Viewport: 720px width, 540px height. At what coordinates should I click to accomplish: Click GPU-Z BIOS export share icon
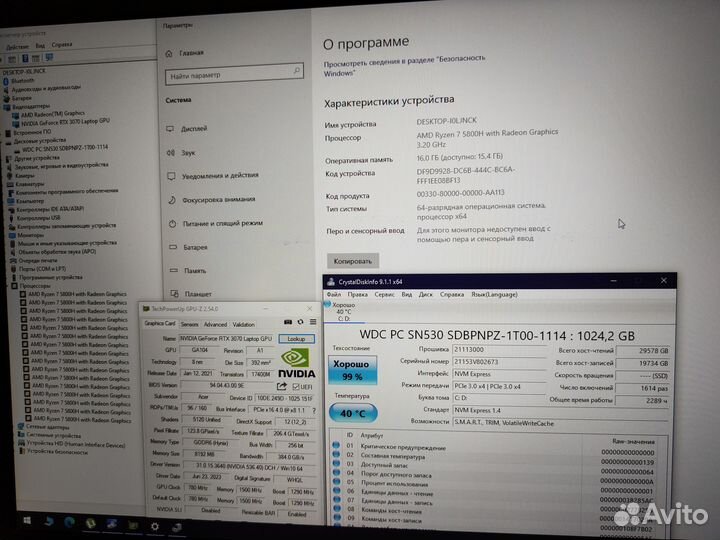[x=282, y=386]
